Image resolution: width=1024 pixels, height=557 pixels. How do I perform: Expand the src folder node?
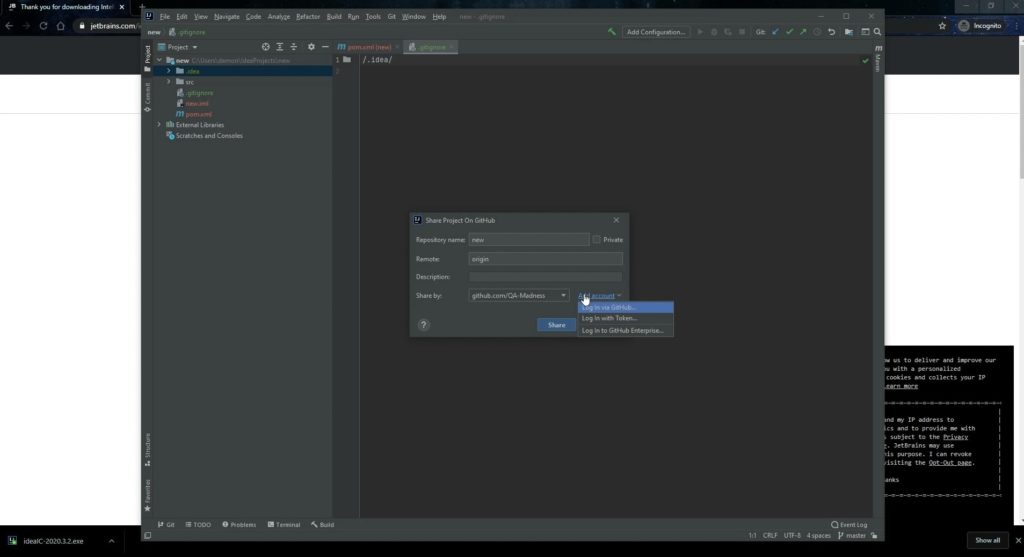[x=169, y=82]
